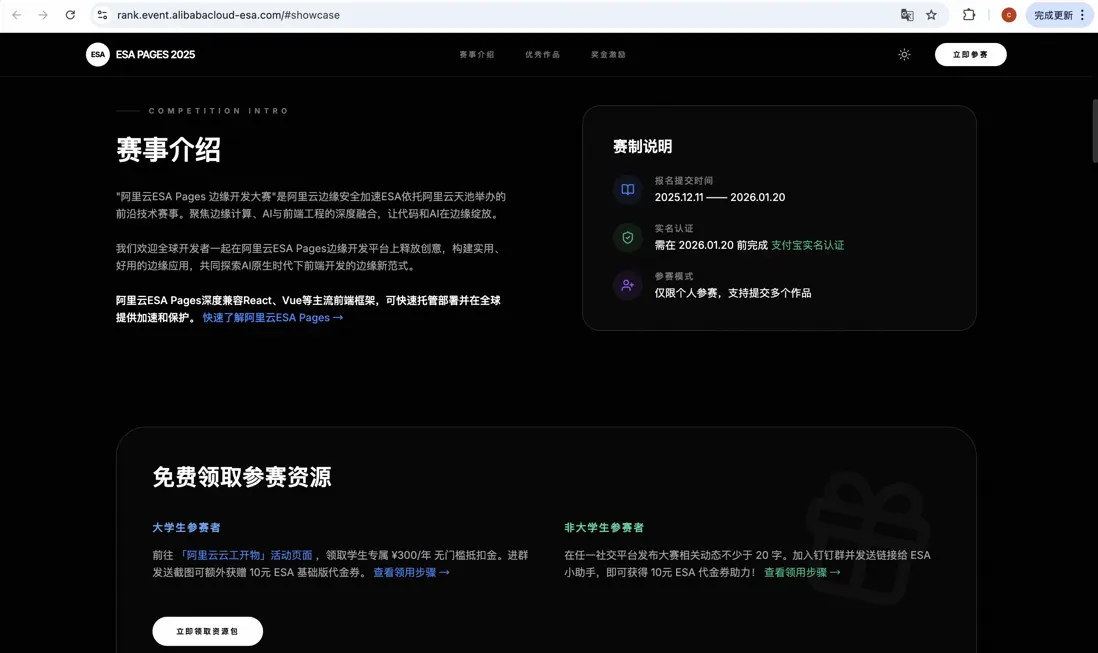Click the 立即领取资源包 button

(207, 631)
